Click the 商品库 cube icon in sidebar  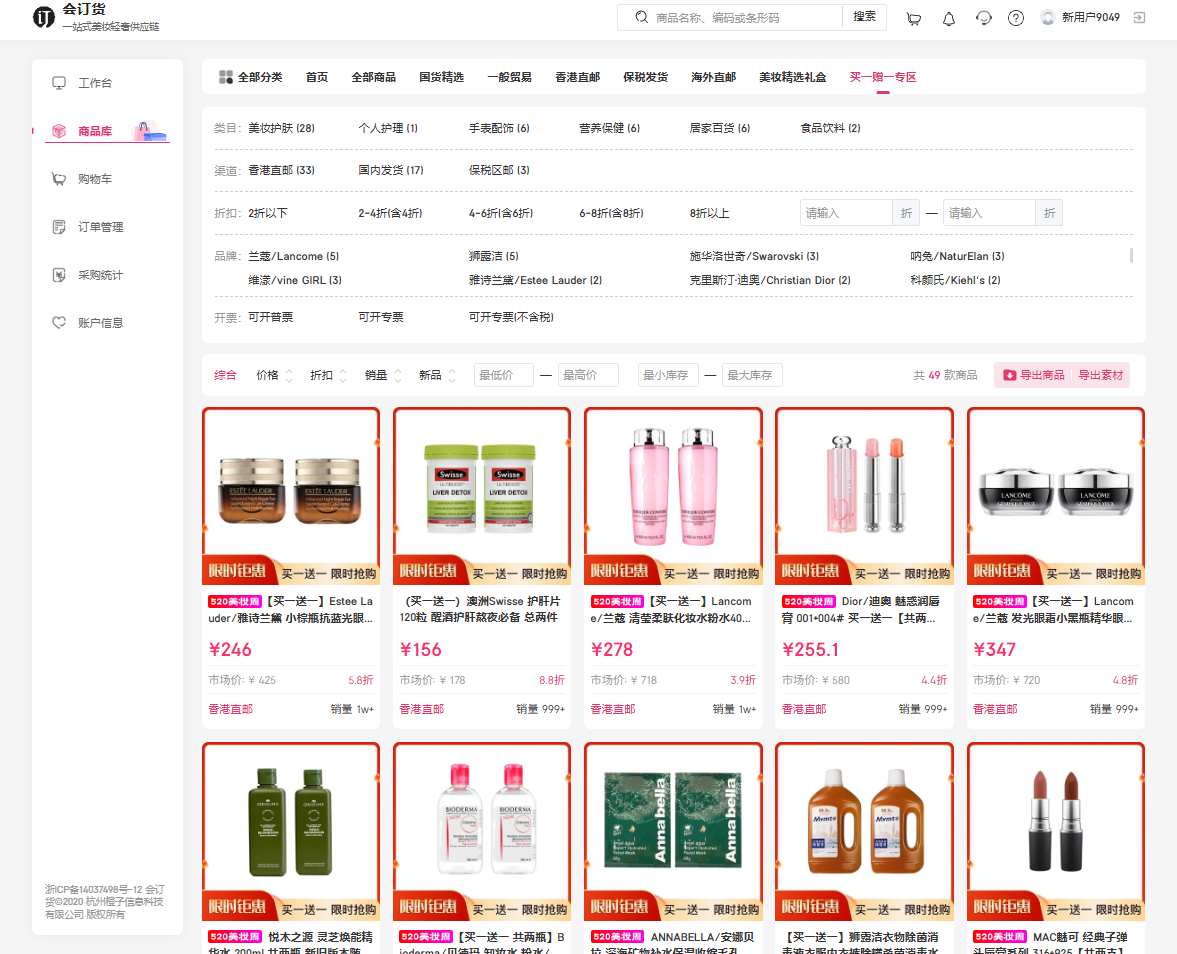pos(59,131)
